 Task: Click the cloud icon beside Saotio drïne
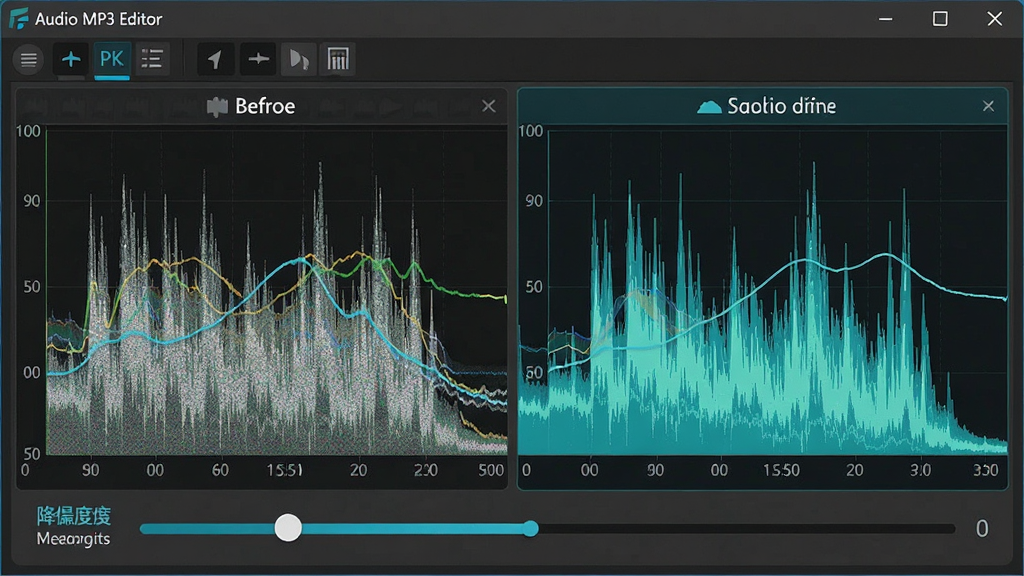[709, 106]
